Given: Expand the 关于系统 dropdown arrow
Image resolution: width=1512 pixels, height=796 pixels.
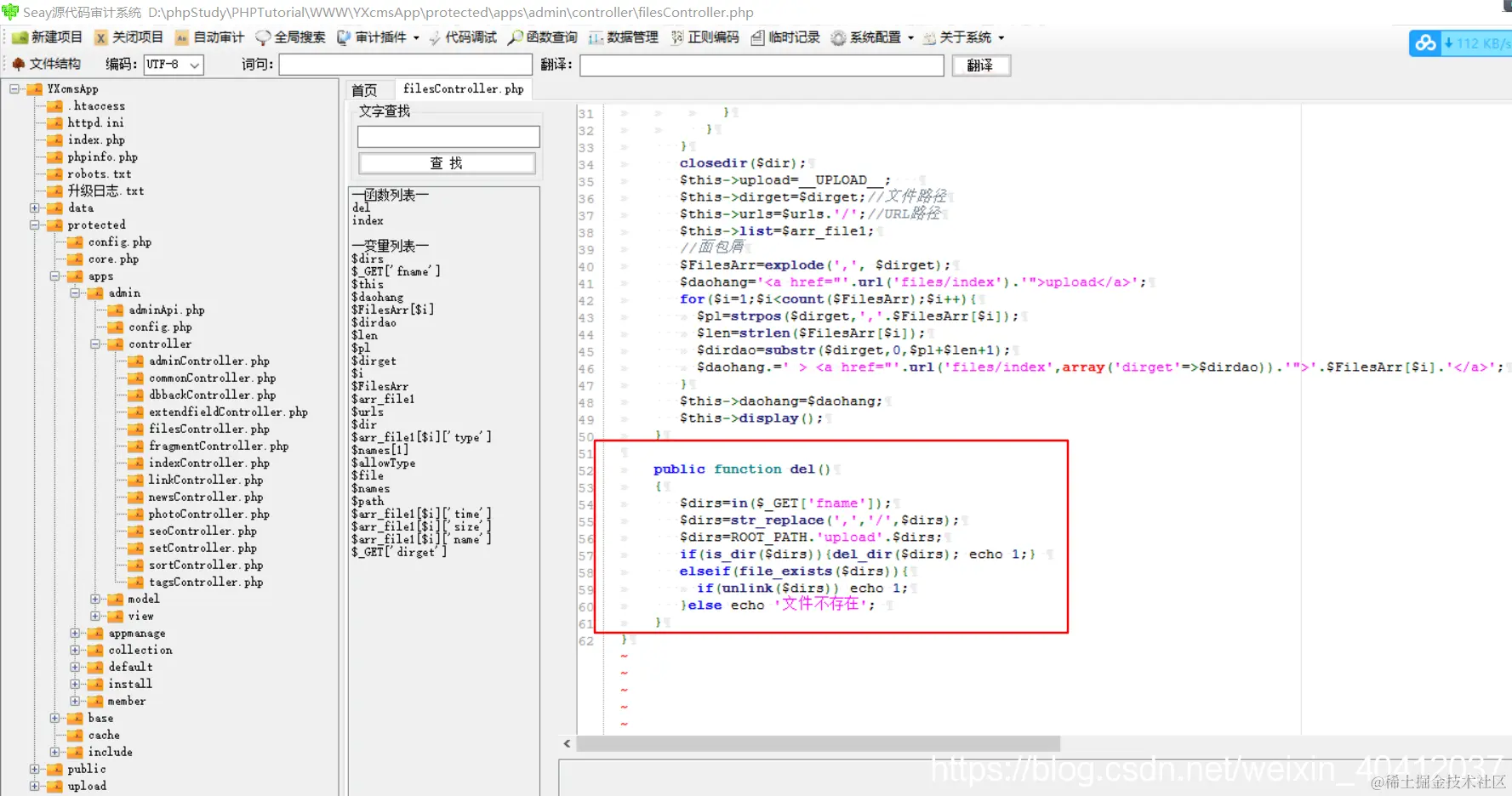Looking at the screenshot, I should 1001,37.
